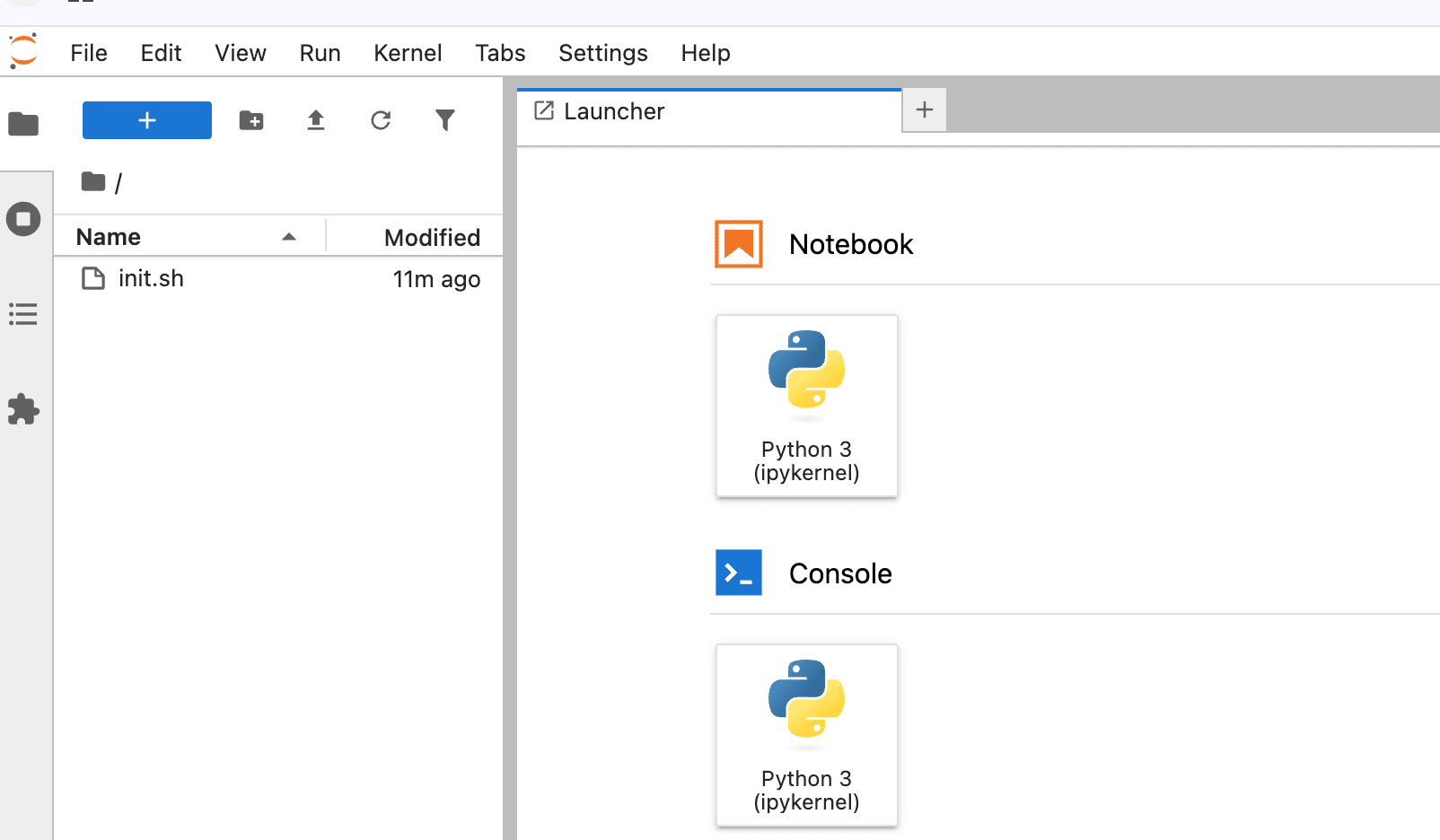1440x840 pixels.
Task: Add a new tab with plus button
Action: pos(925,110)
